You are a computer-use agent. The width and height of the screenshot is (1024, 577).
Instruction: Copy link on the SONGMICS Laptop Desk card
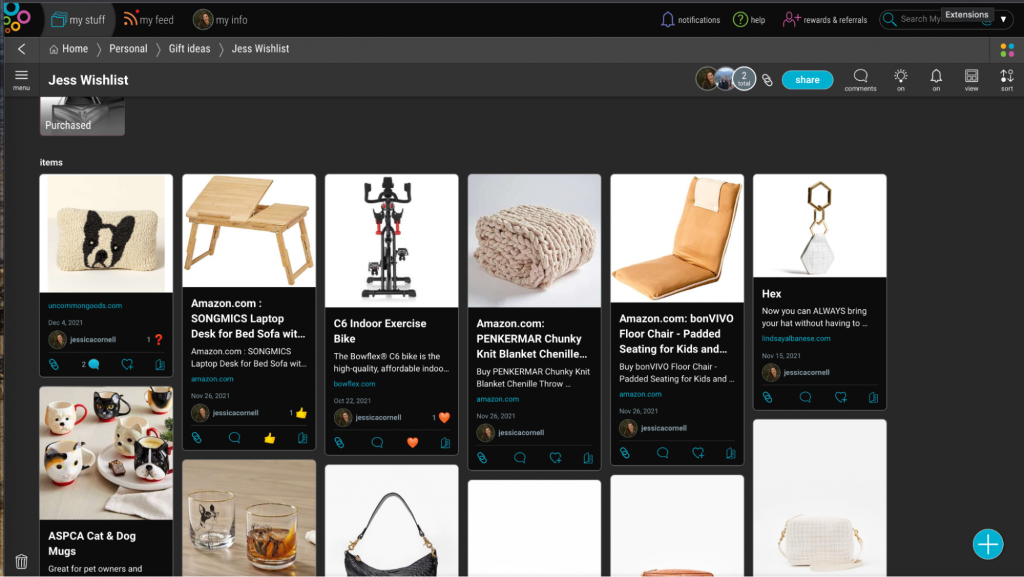pyautogui.click(x=197, y=438)
